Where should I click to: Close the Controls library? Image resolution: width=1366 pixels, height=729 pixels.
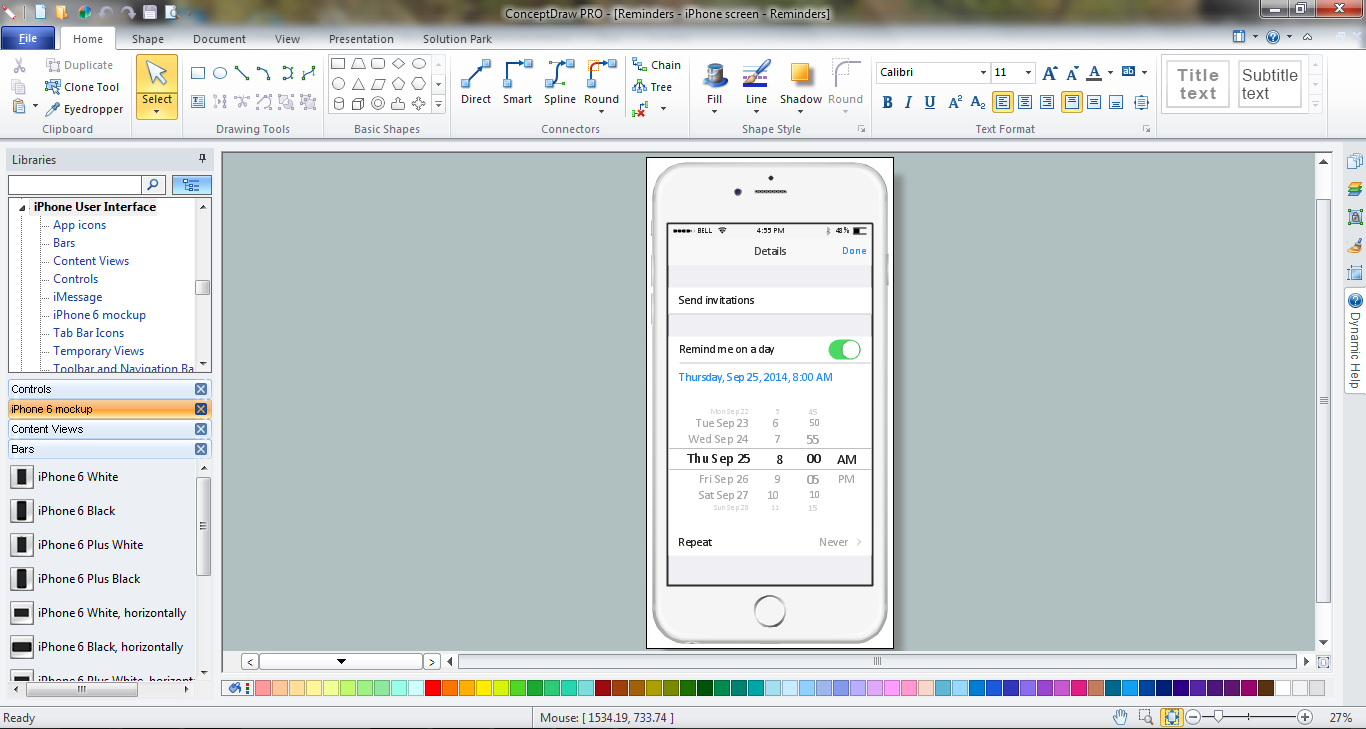tap(201, 389)
